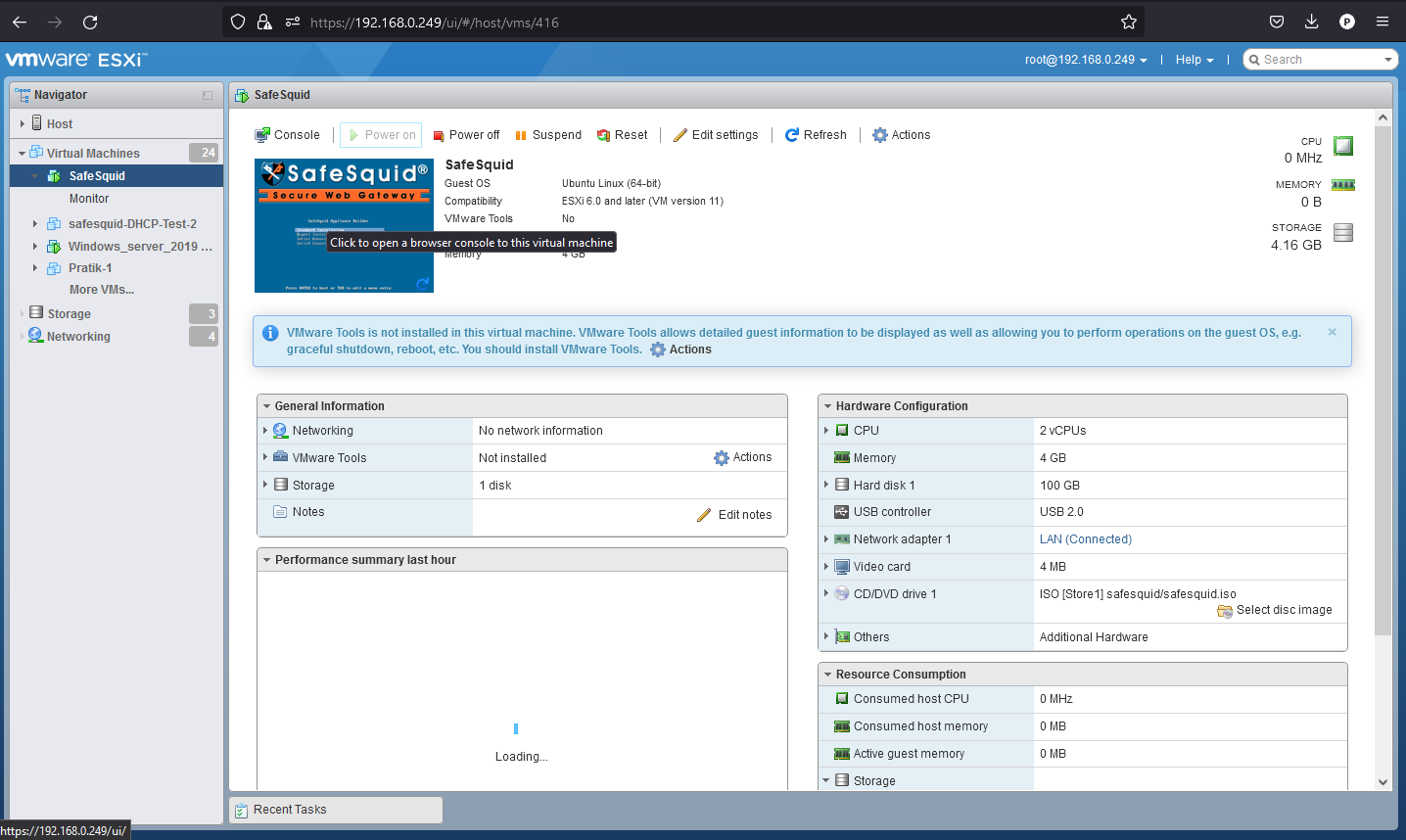Screen dimensions: 1406x840
Task: Click the VMware ESXi logo
Action: pyautogui.click(x=75, y=60)
